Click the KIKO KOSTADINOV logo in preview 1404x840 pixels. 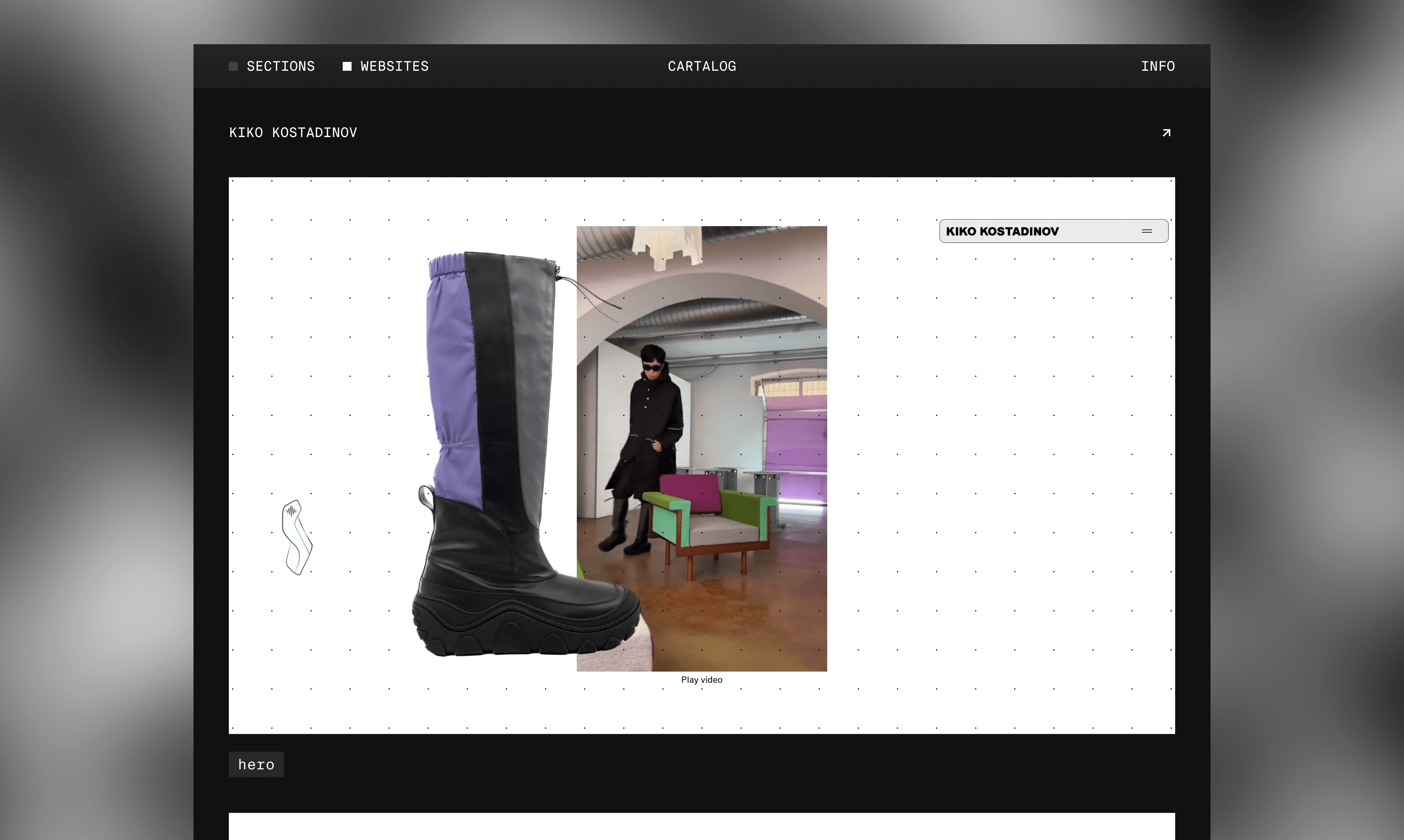(x=1002, y=231)
